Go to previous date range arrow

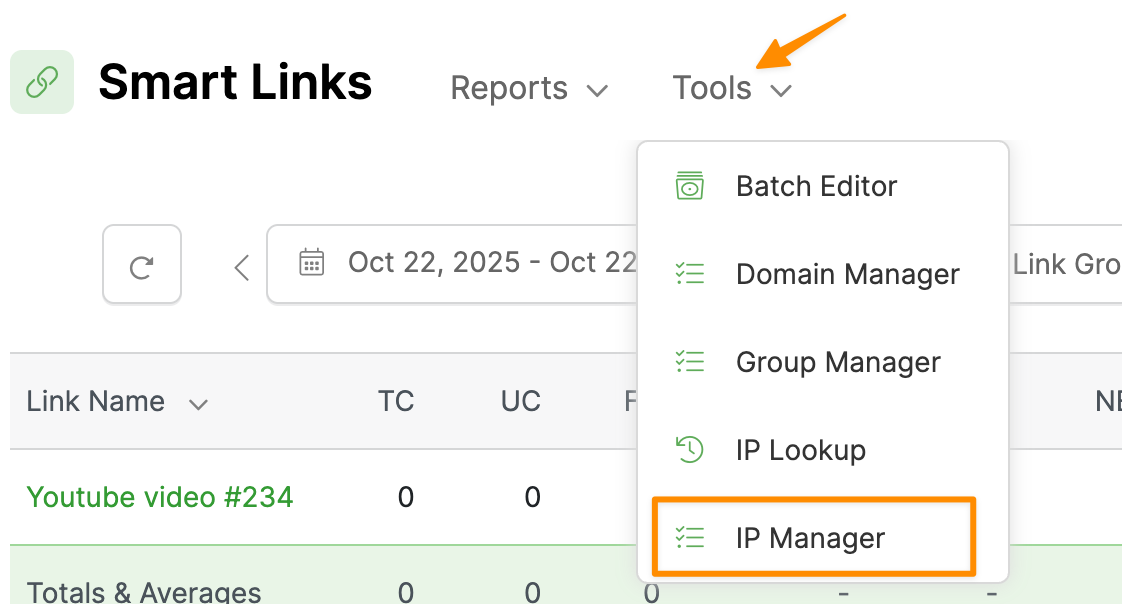click(241, 267)
